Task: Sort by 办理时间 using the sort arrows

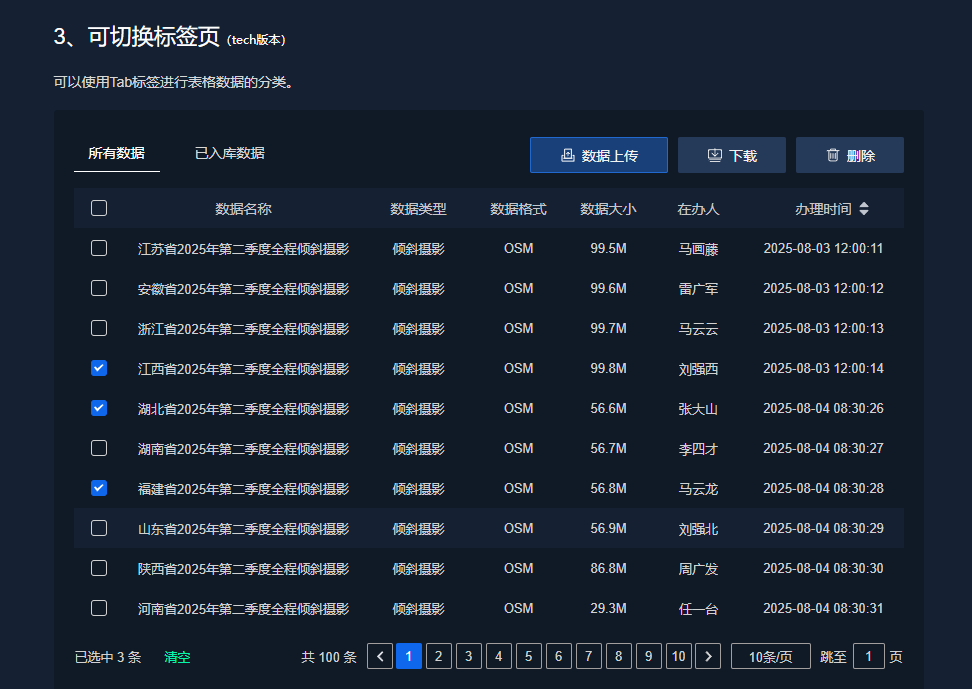Action: pyautogui.click(x=864, y=209)
